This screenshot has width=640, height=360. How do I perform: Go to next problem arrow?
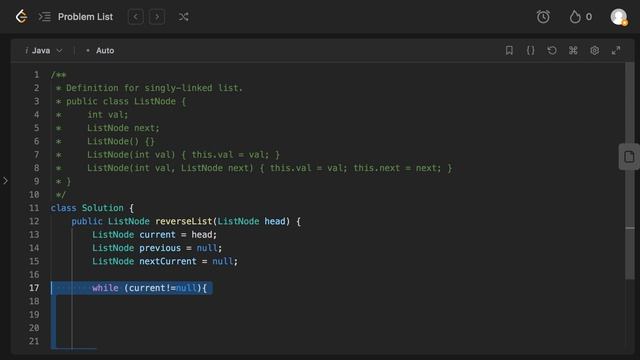pyautogui.click(x=157, y=17)
